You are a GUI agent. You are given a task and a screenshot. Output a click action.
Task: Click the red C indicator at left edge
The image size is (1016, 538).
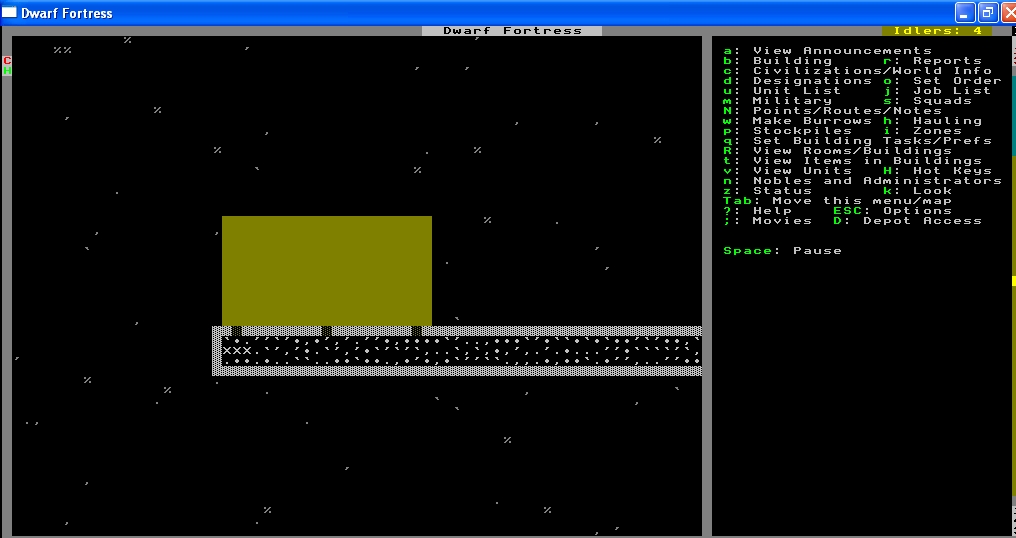coord(7,61)
